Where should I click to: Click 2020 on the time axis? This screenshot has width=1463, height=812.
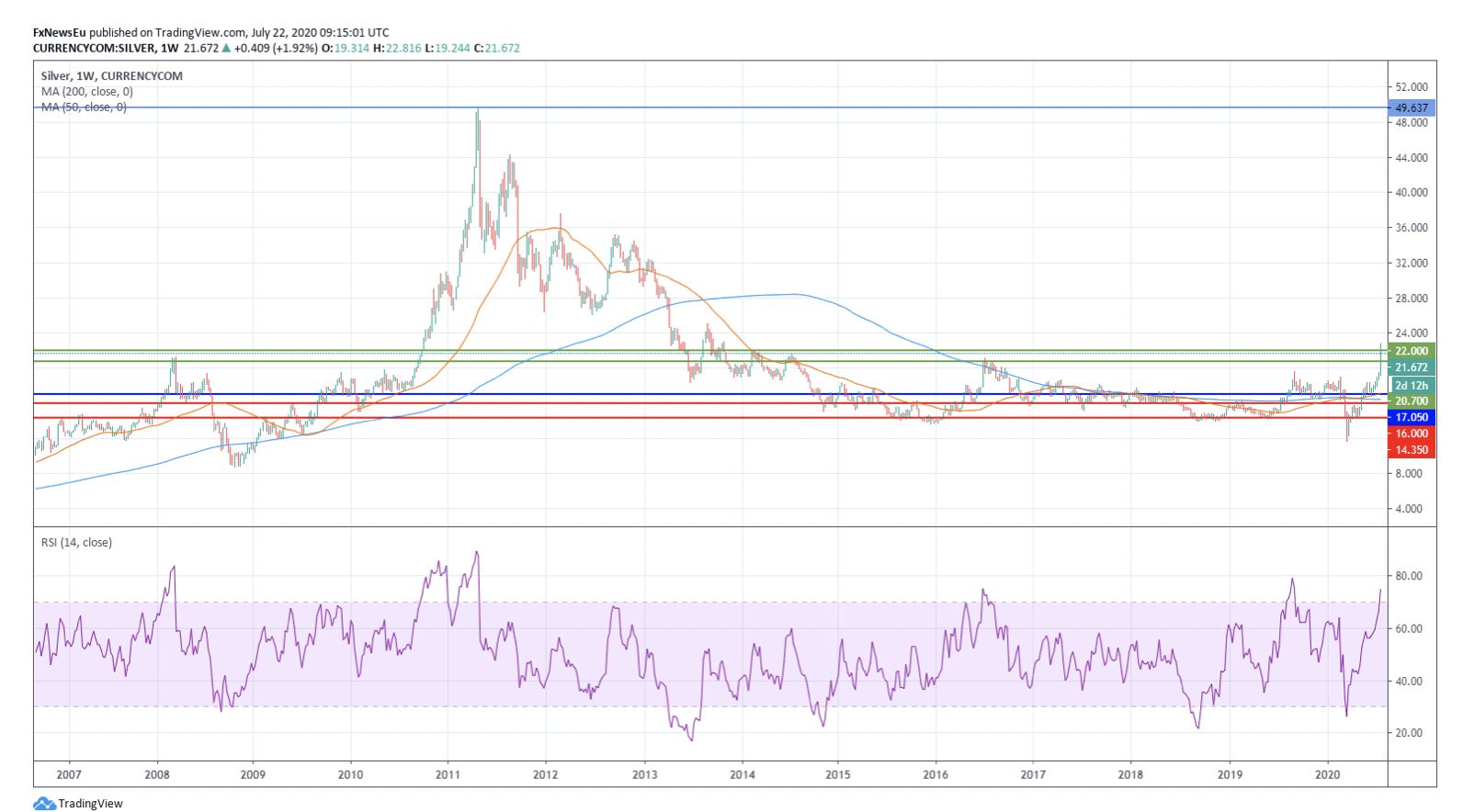[1327, 774]
